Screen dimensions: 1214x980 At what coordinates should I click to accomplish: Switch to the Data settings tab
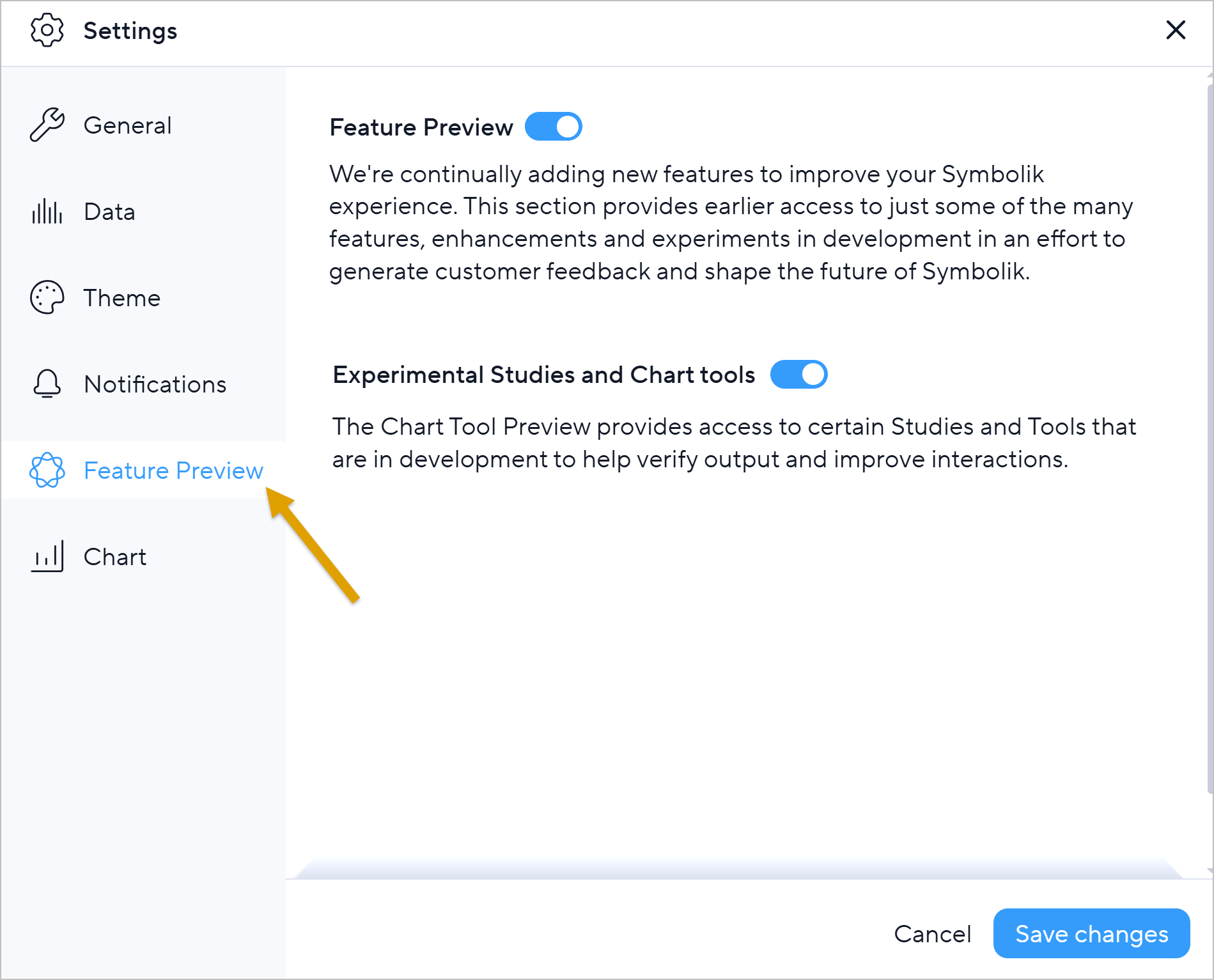tap(109, 212)
